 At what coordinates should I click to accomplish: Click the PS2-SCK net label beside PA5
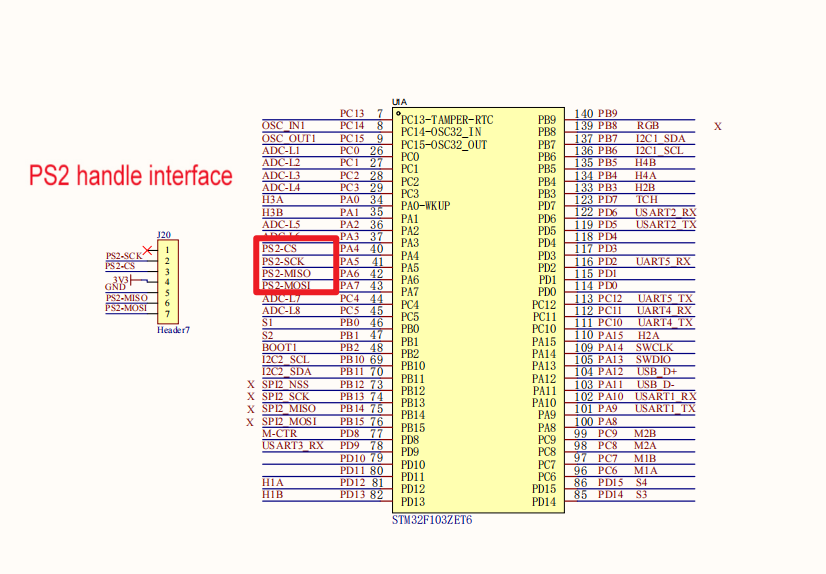283,261
